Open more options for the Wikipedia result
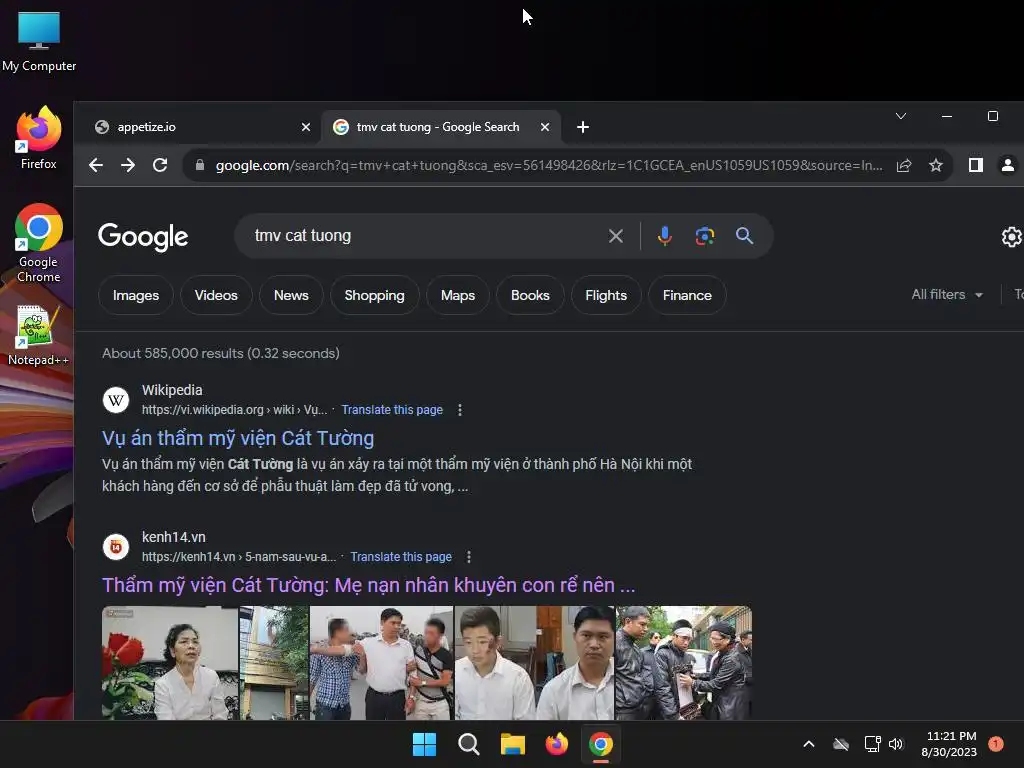Viewport: 1024px width, 768px height. pyautogui.click(x=460, y=410)
